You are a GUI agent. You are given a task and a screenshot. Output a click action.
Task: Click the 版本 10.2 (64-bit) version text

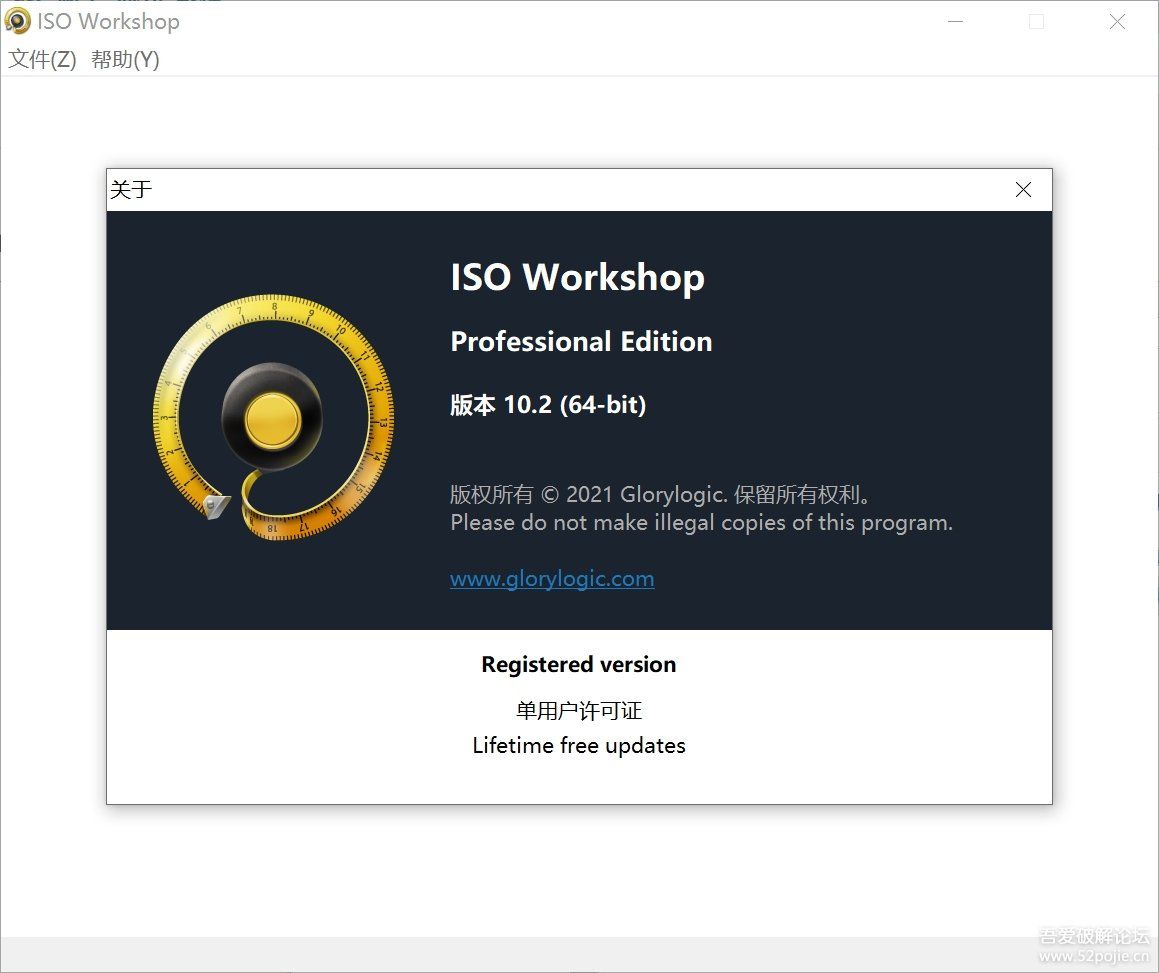[x=547, y=405]
